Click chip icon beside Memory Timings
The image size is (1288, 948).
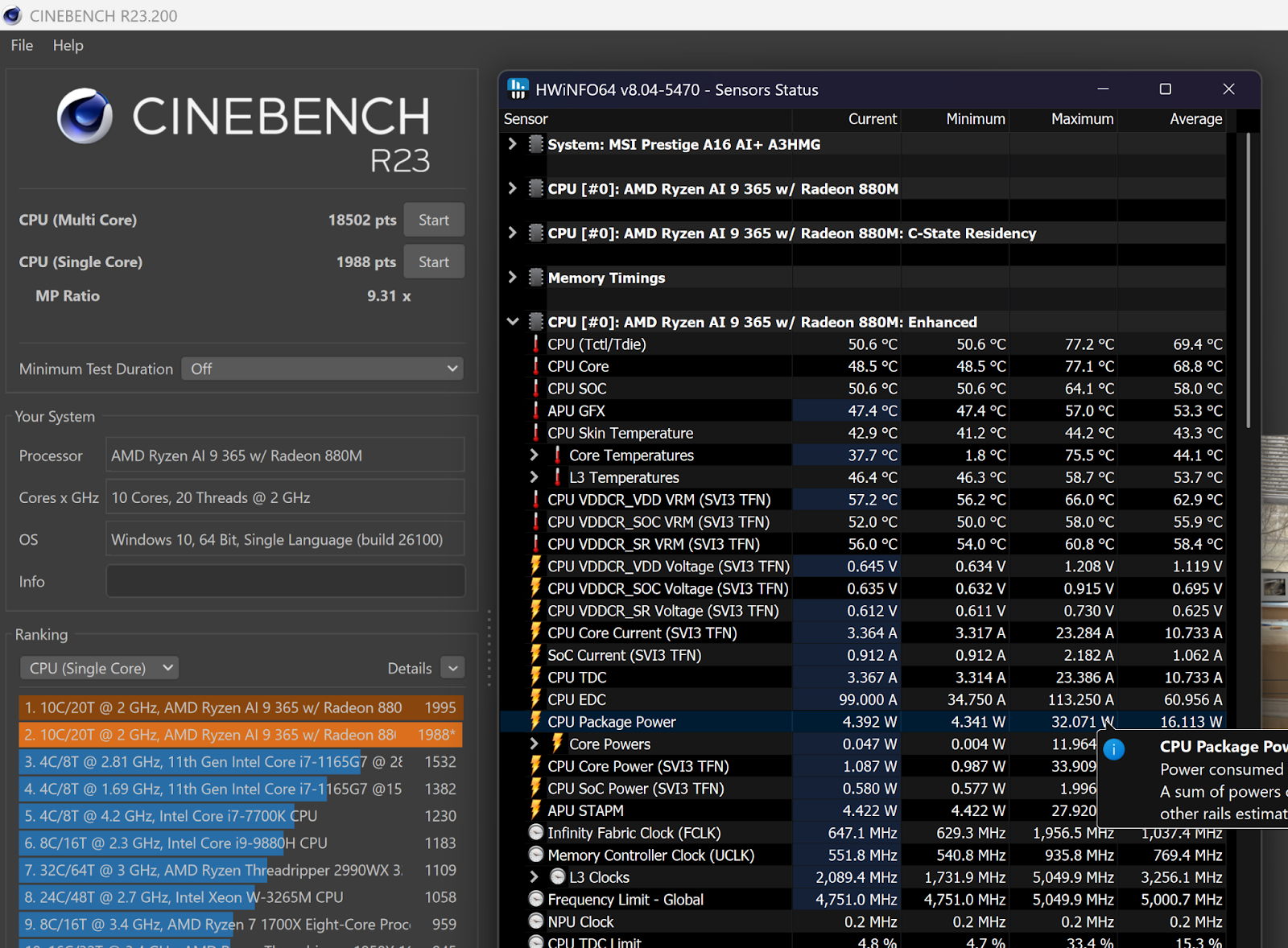536,278
